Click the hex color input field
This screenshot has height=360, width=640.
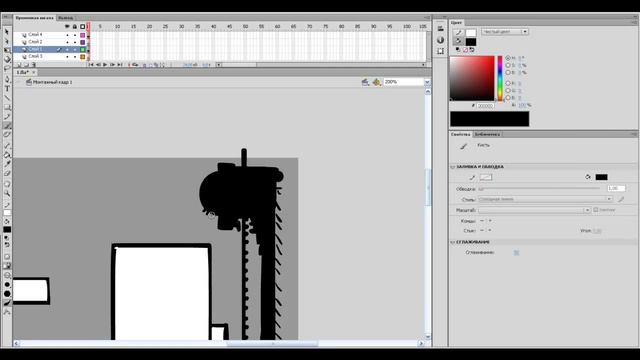coord(485,106)
